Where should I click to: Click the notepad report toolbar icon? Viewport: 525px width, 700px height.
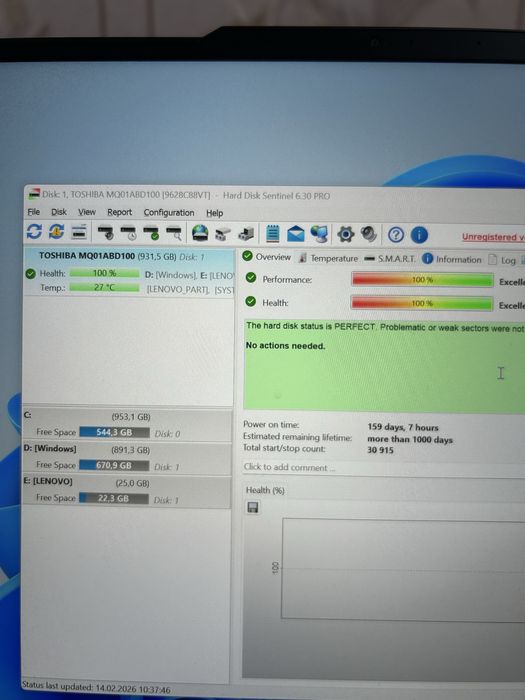coord(272,233)
